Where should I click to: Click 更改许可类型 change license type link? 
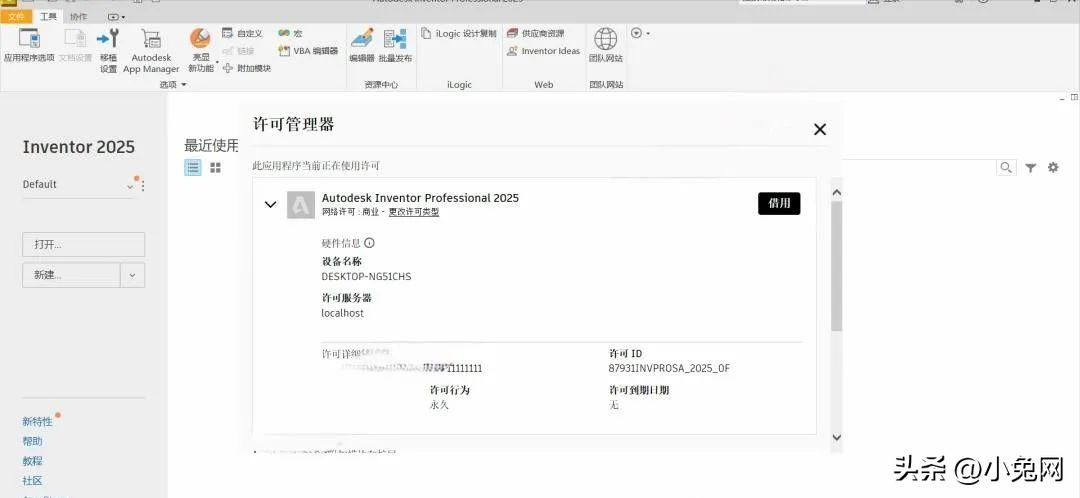[x=414, y=212]
